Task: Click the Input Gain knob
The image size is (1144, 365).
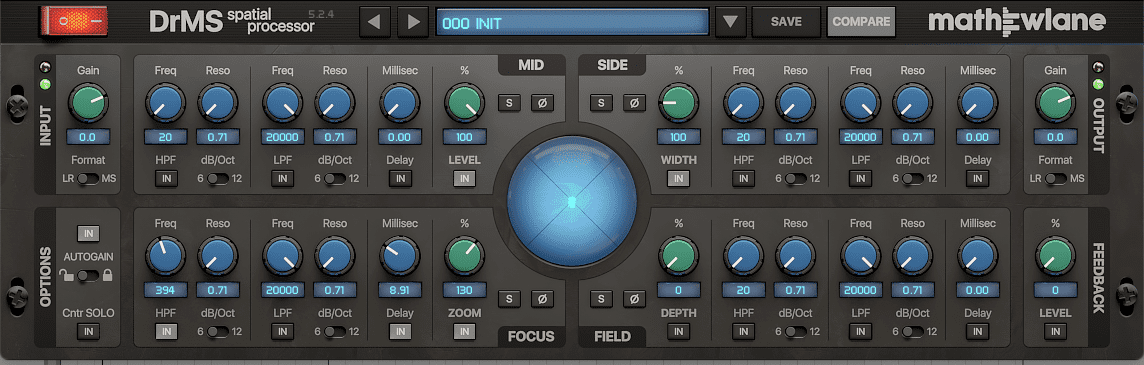Action: (88, 103)
